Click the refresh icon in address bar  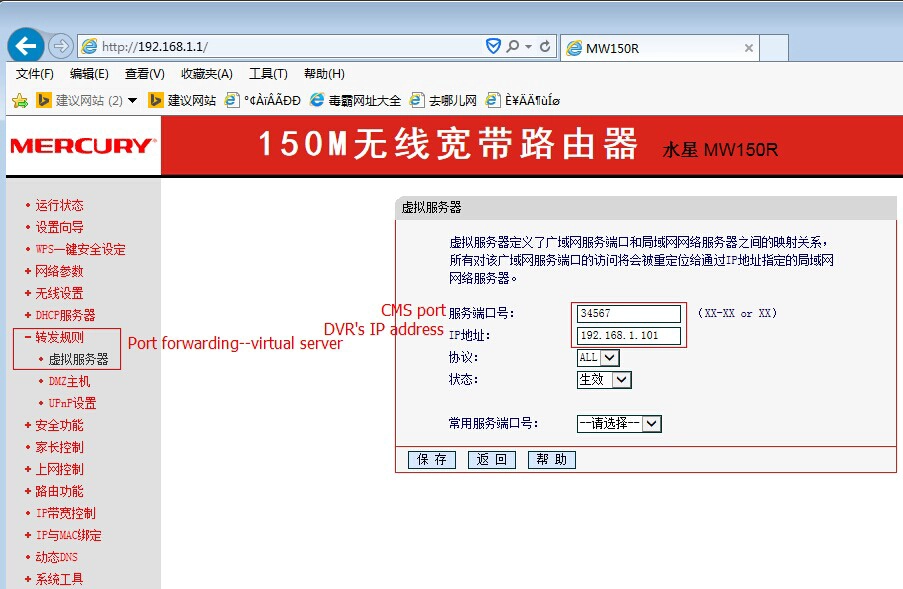(x=544, y=46)
